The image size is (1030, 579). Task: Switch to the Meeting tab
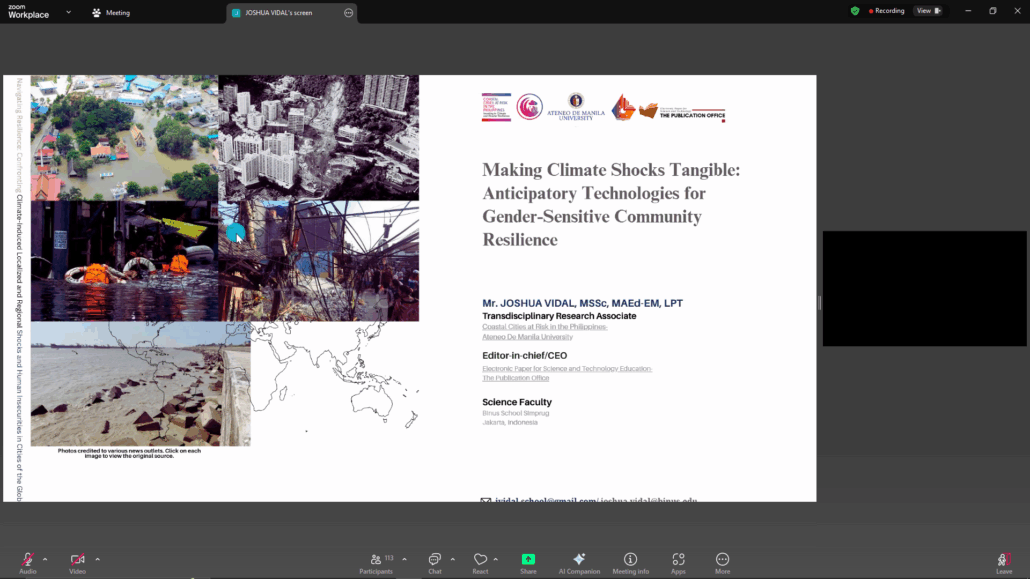click(x=111, y=12)
